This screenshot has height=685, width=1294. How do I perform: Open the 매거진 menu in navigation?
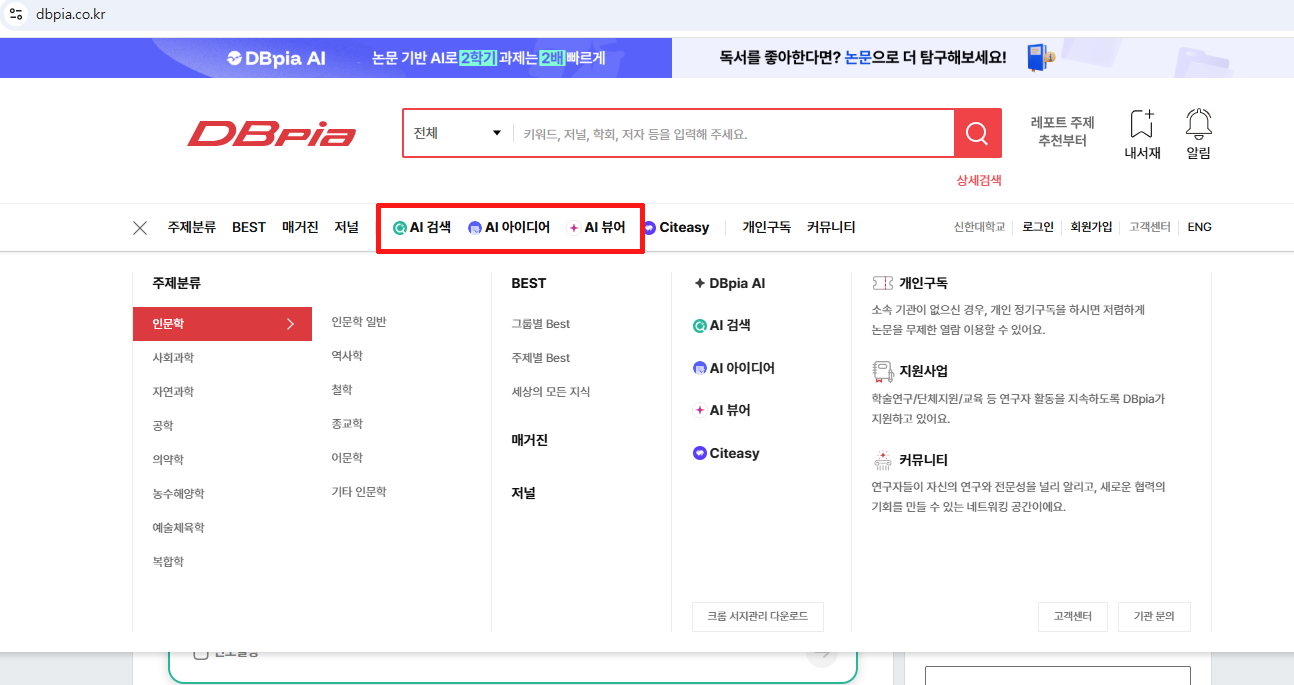(300, 227)
